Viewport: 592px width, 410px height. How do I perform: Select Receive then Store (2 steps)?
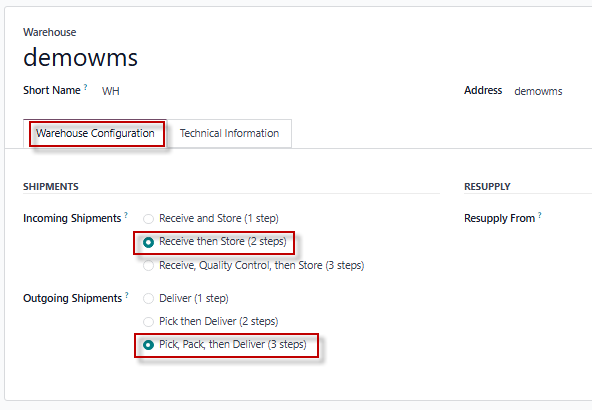coord(148,242)
